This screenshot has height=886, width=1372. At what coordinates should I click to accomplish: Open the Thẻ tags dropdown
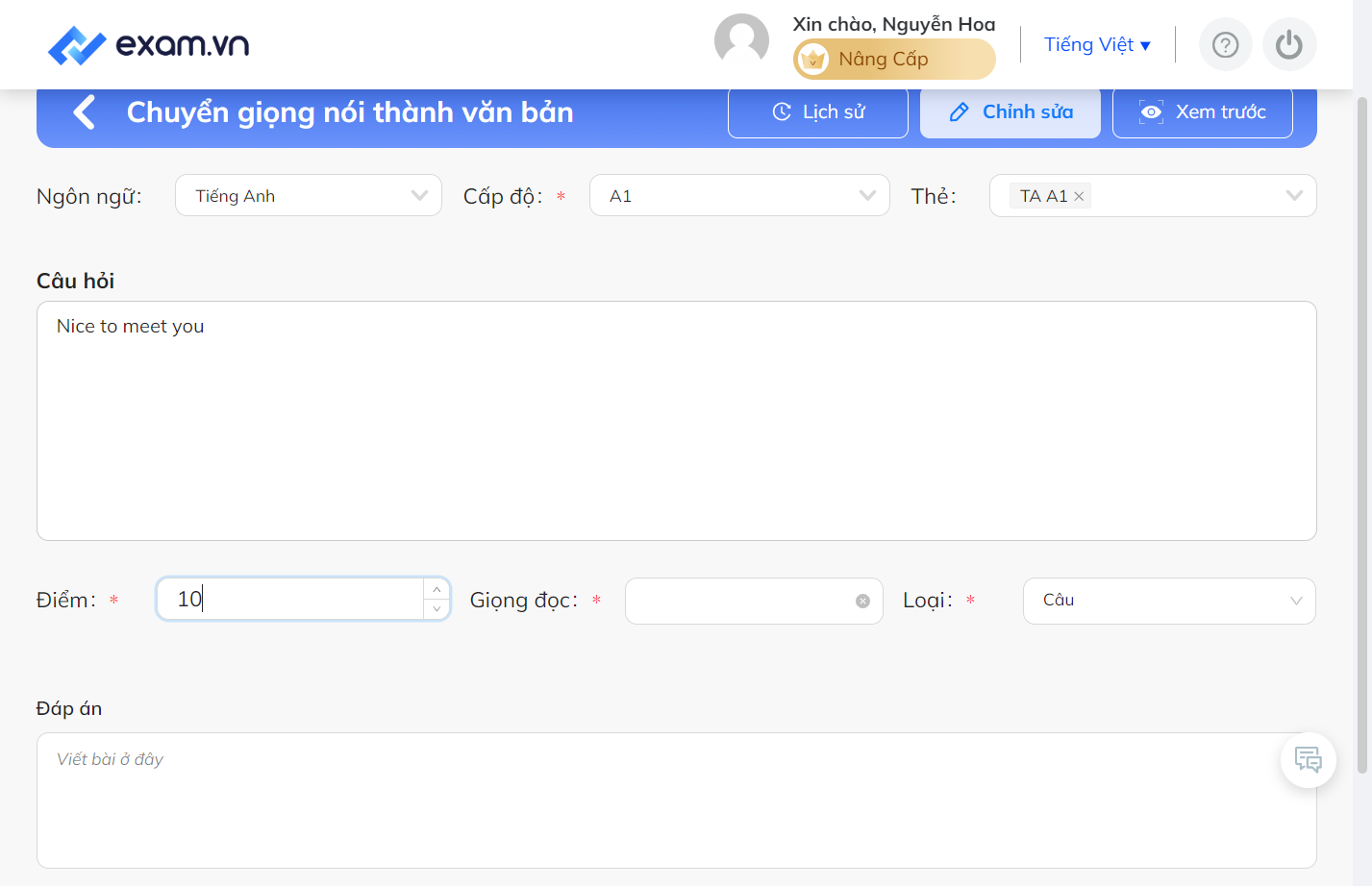(1153, 196)
